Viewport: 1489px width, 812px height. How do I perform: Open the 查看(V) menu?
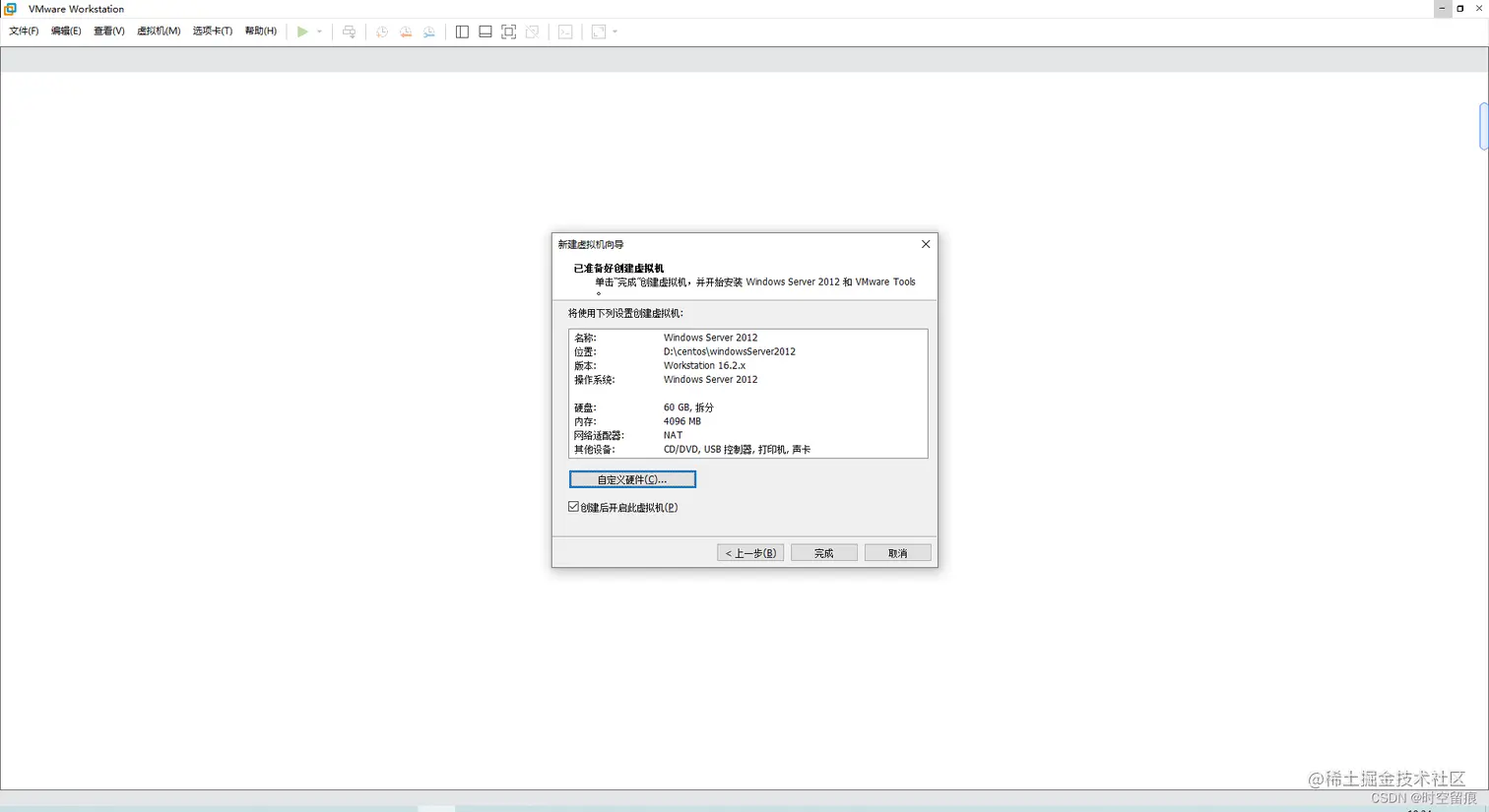click(109, 31)
